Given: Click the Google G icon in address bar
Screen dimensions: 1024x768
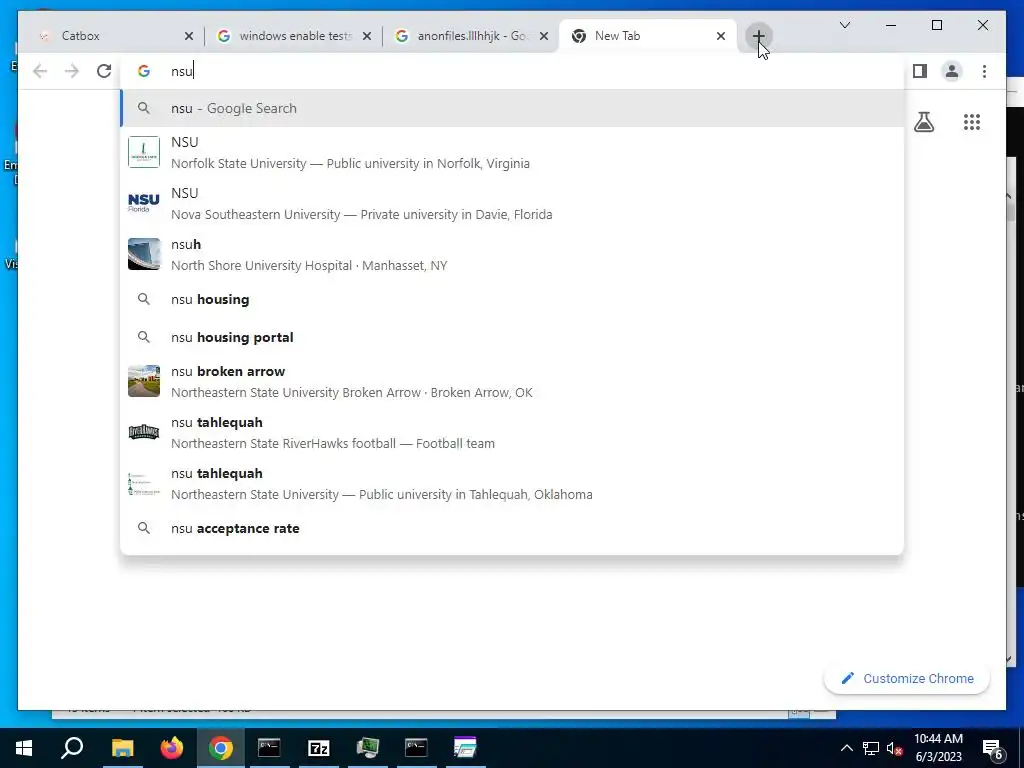Looking at the screenshot, I should (x=144, y=71).
